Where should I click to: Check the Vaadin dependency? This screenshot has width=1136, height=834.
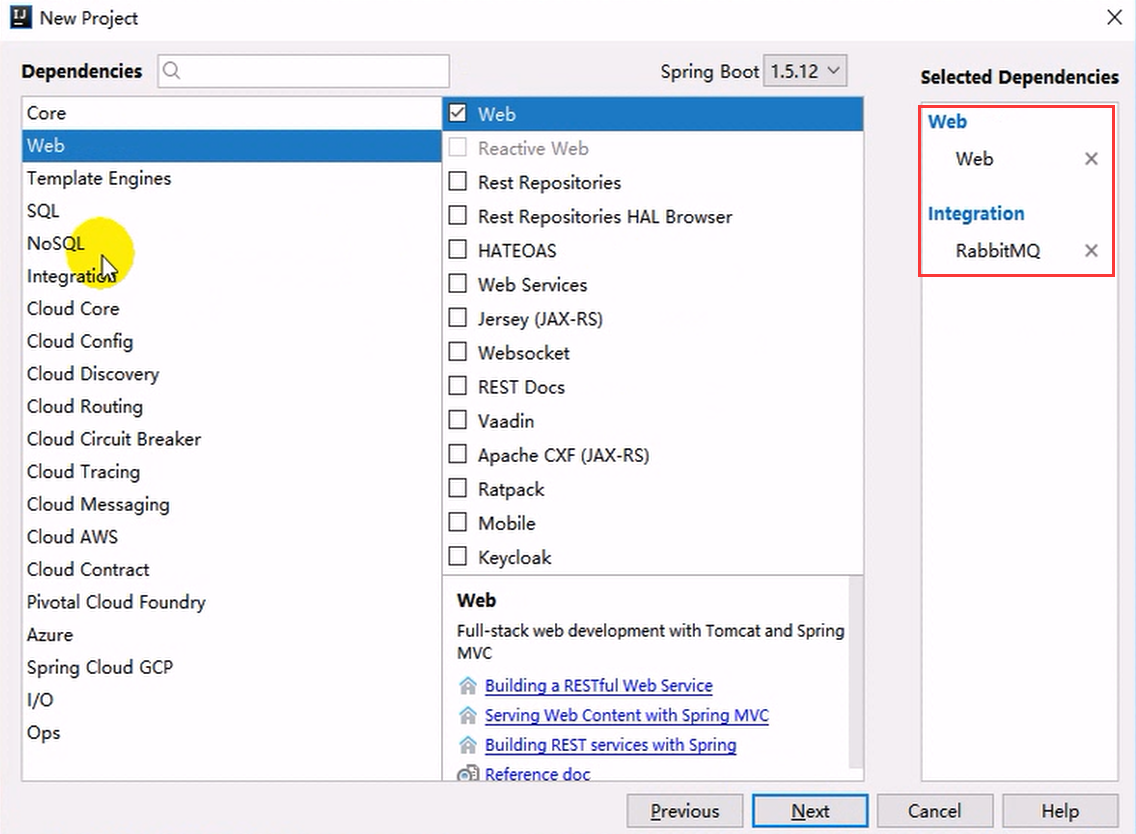coord(458,420)
